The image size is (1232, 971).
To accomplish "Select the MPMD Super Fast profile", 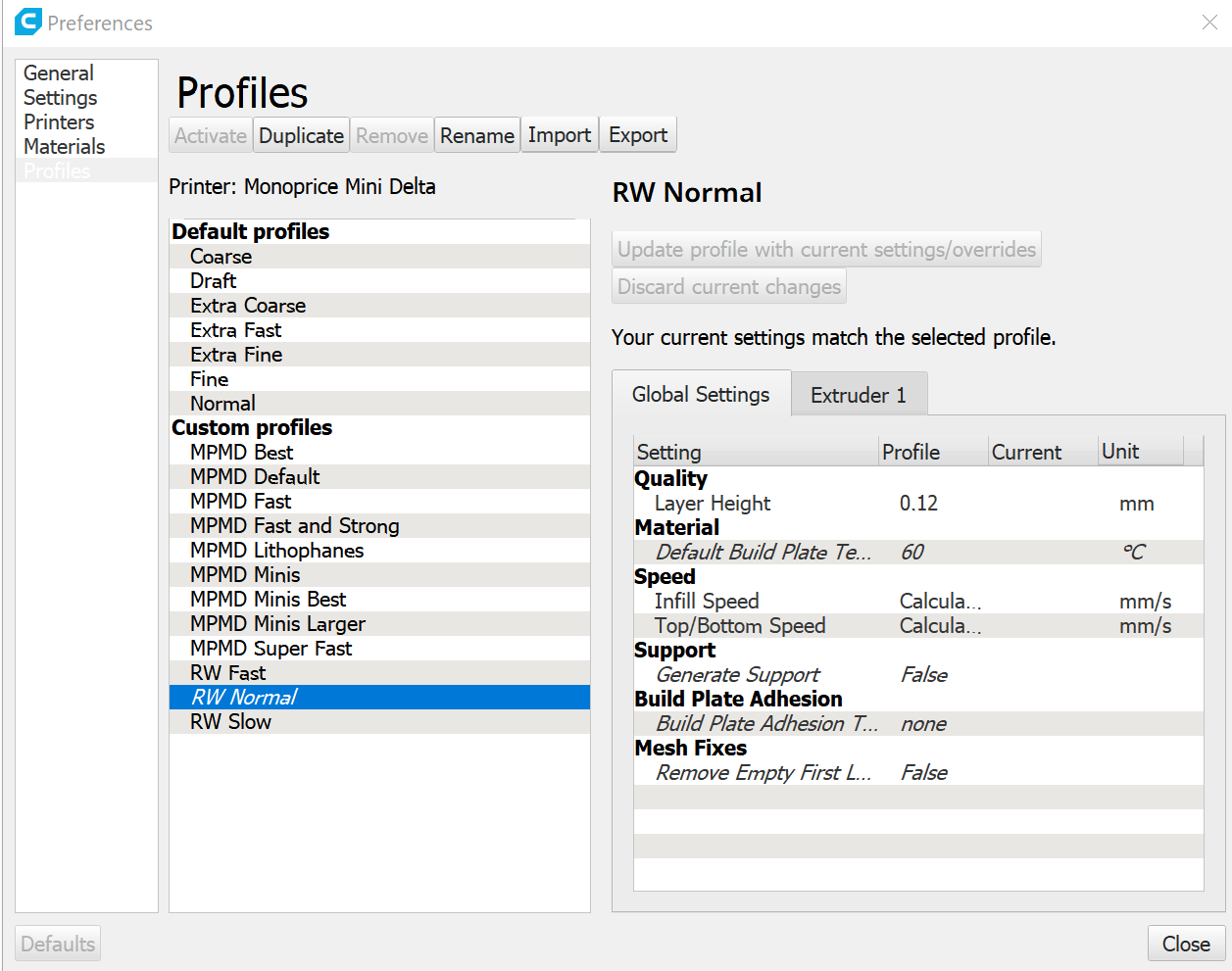I will 379,648.
